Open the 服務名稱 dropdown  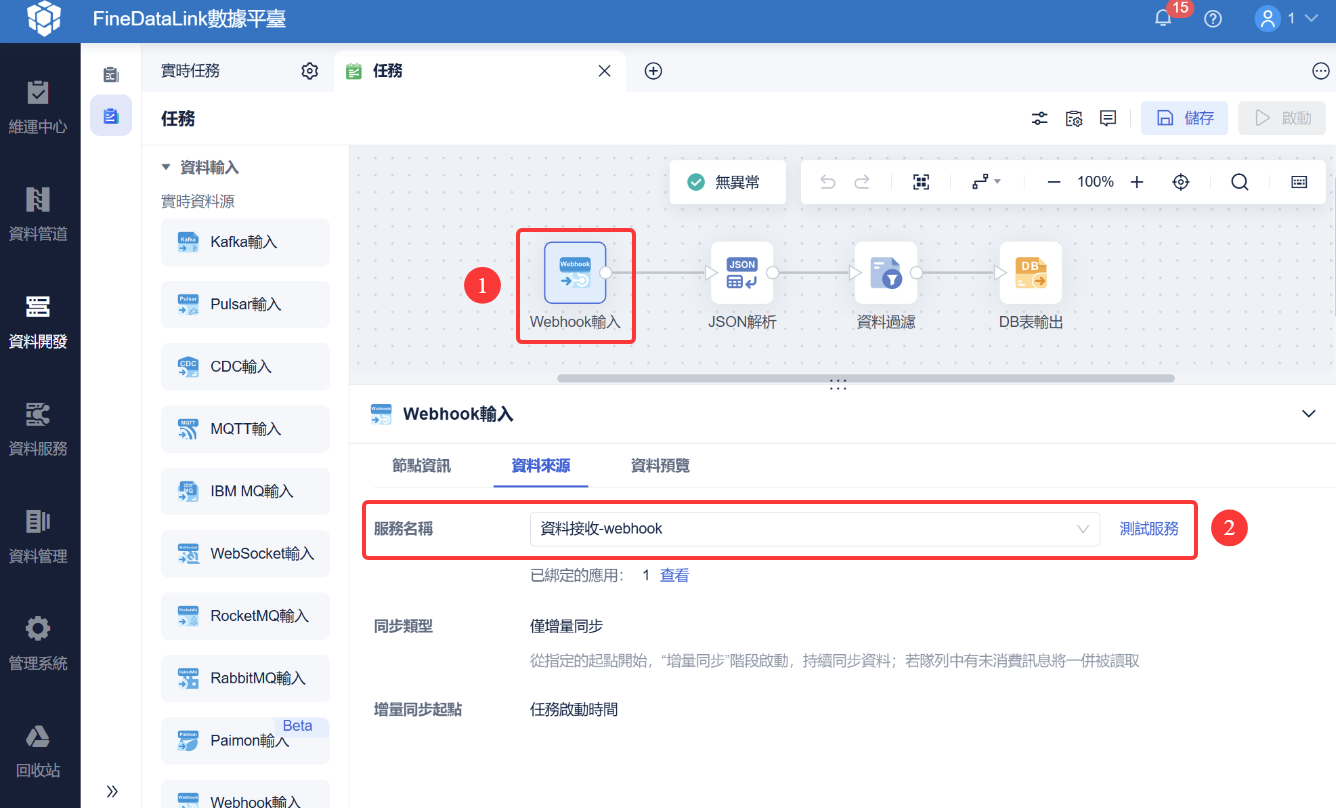(x=814, y=529)
